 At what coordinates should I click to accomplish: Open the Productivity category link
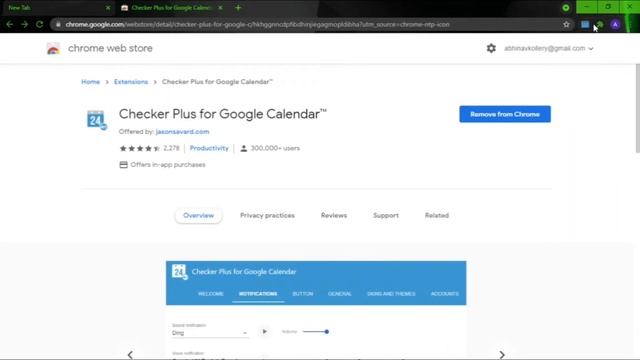(x=209, y=148)
